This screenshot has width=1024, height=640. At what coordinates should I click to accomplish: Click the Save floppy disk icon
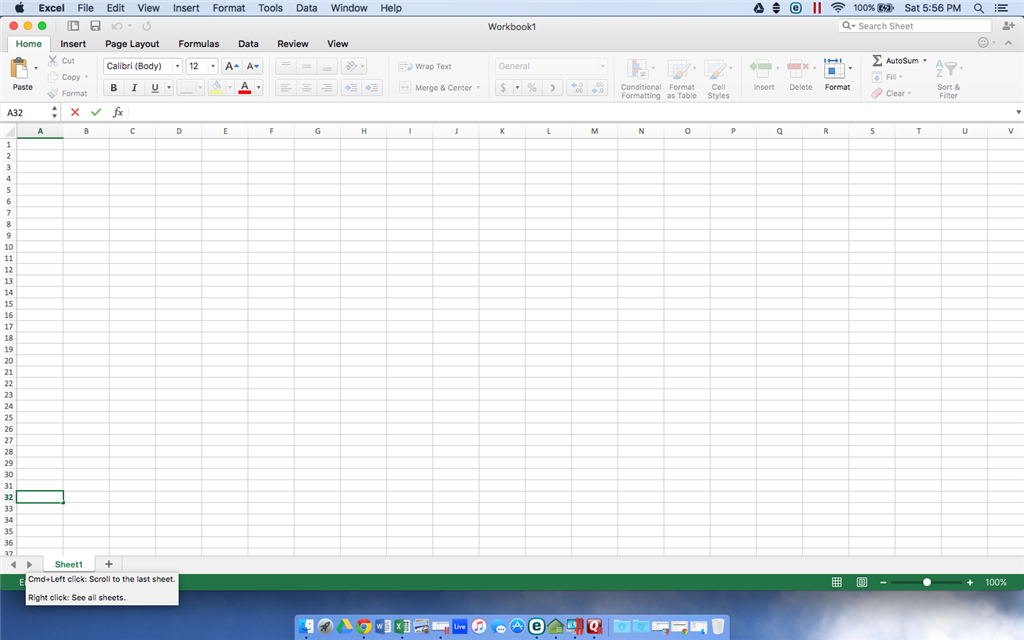click(95, 26)
